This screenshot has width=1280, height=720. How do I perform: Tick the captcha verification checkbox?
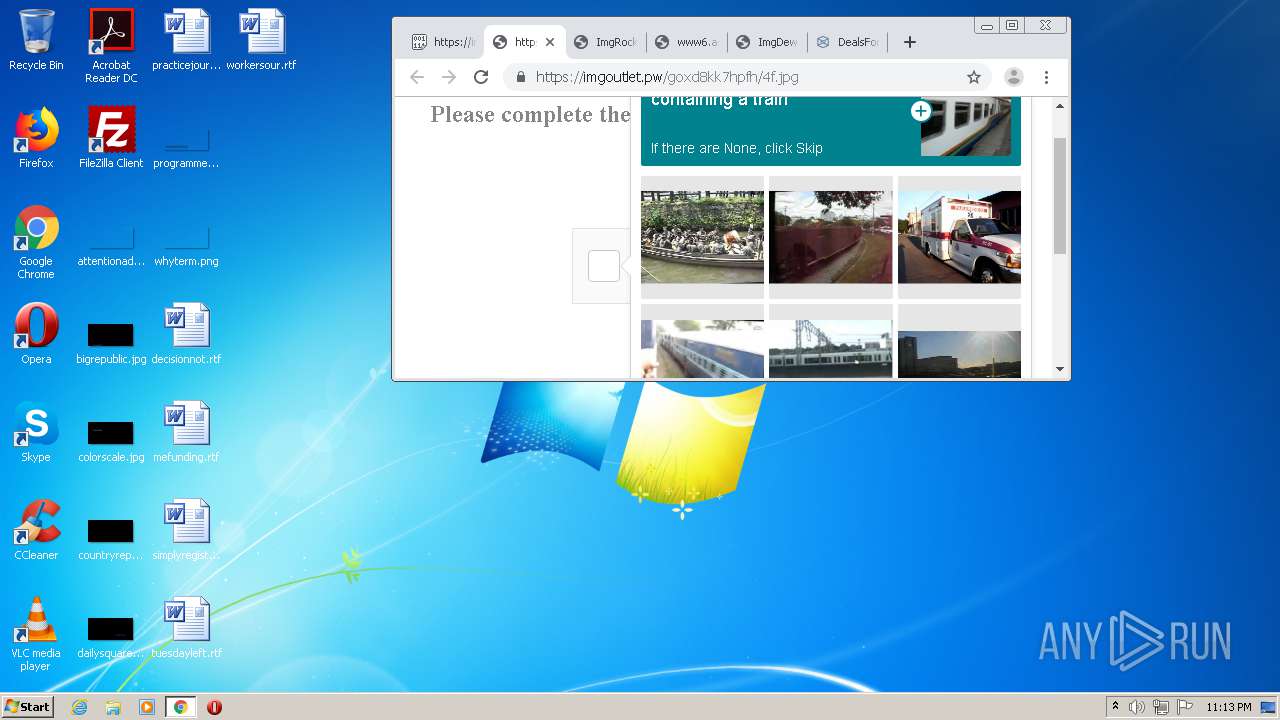(603, 266)
